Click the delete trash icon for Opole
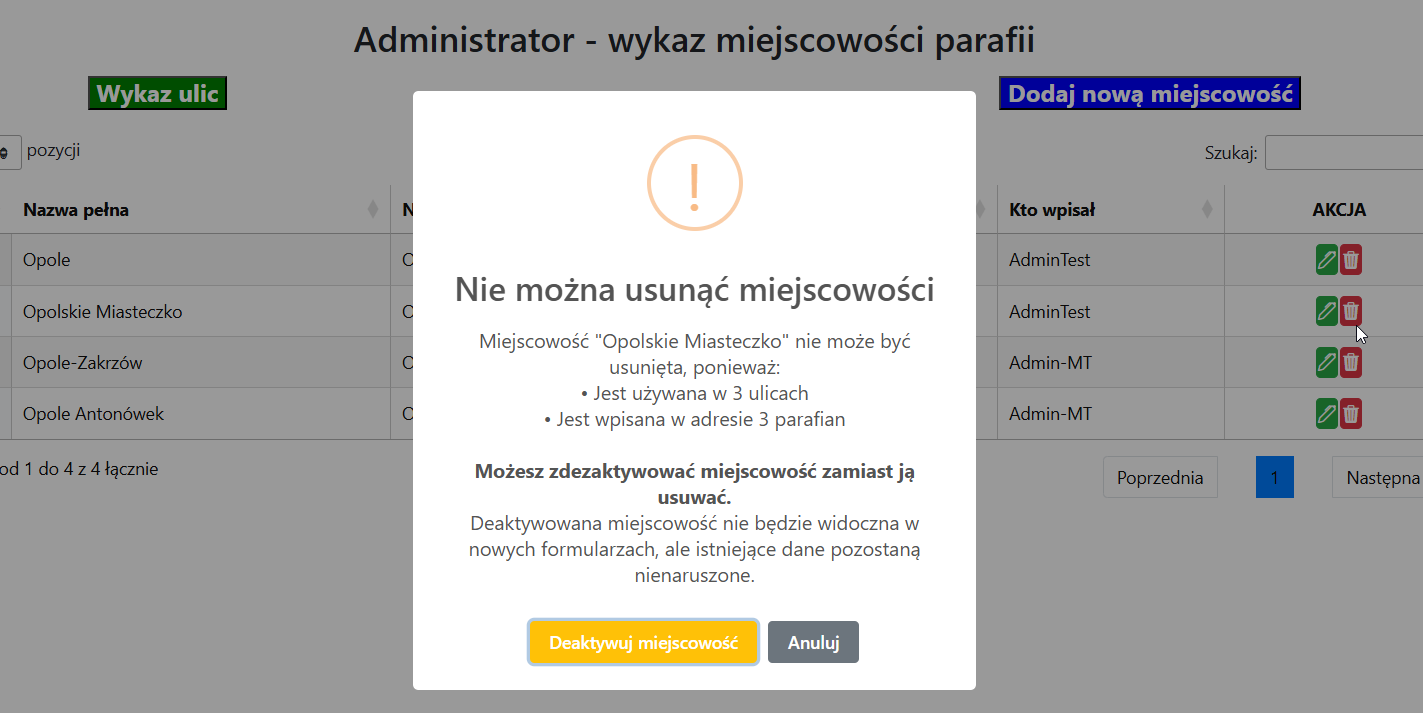 [x=1350, y=259]
